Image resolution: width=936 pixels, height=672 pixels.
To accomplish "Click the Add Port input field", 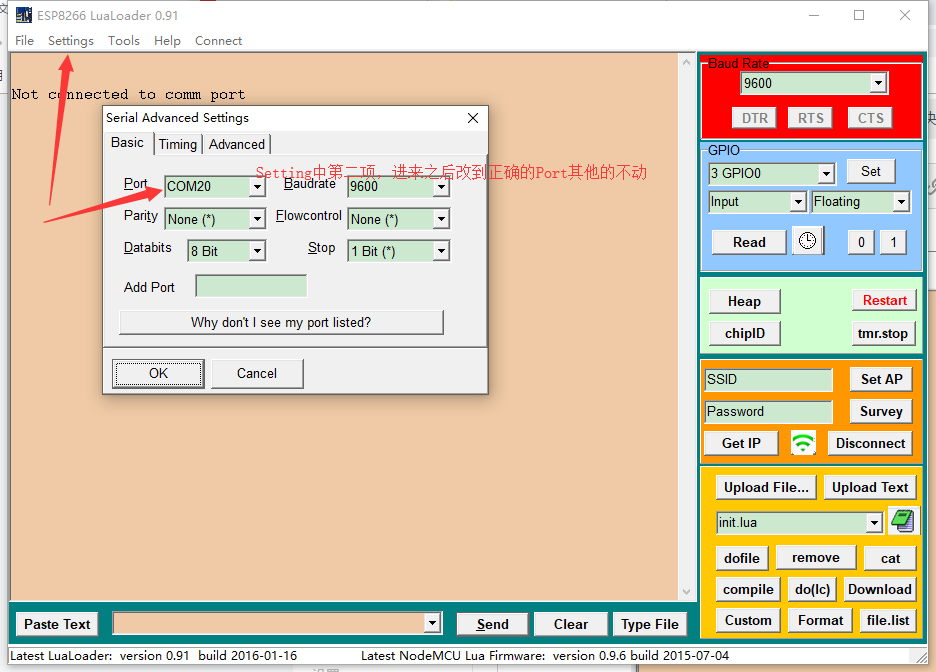I will pyautogui.click(x=251, y=286).
